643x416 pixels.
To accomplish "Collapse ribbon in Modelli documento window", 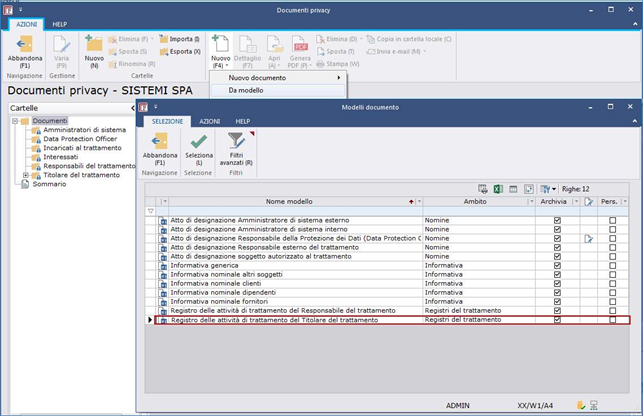I will coord(634,121).
